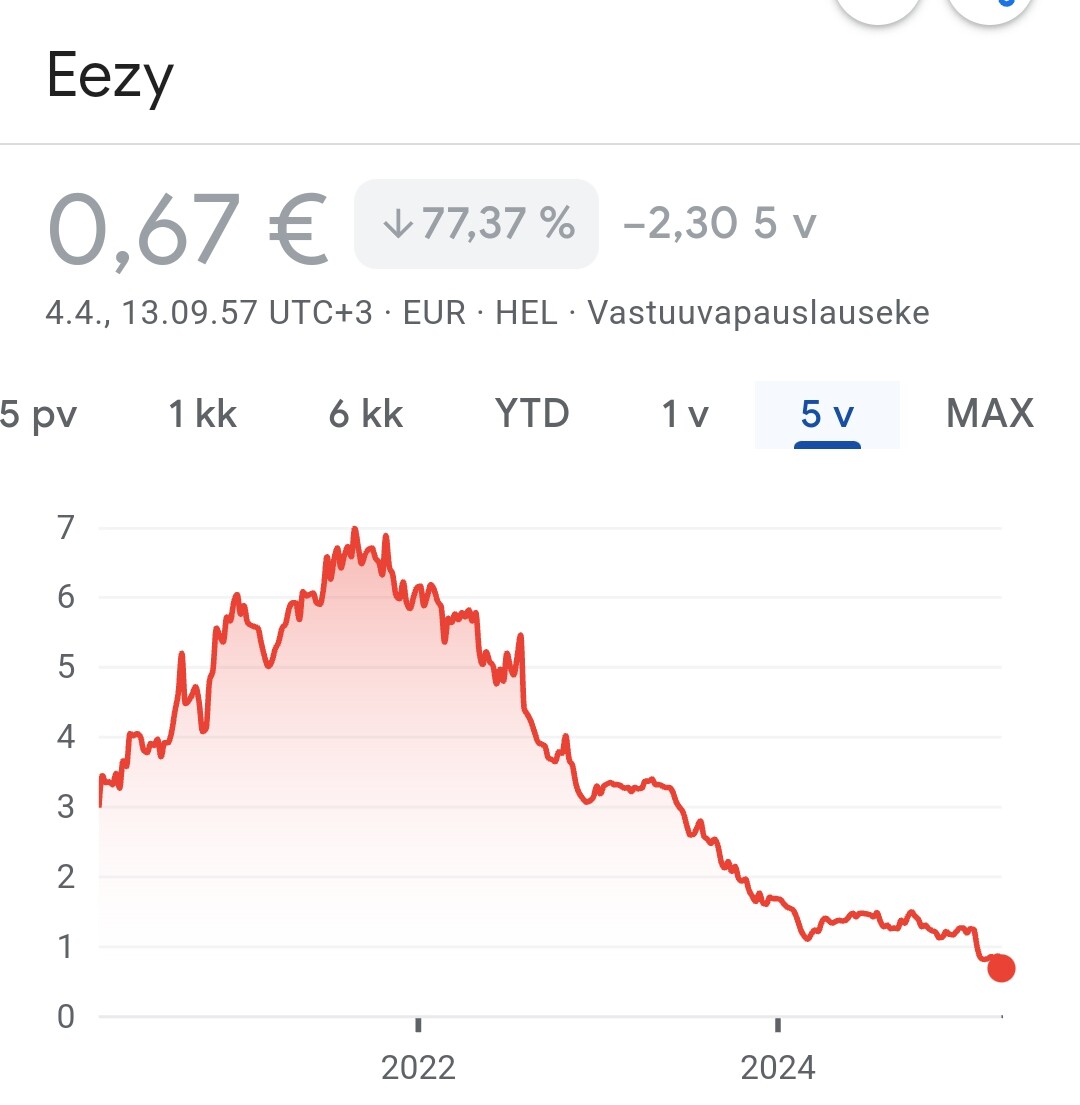Switch to the 1 kk range tab
The height and width of the screenshot is (1105, 1080).
click(202, 414)
